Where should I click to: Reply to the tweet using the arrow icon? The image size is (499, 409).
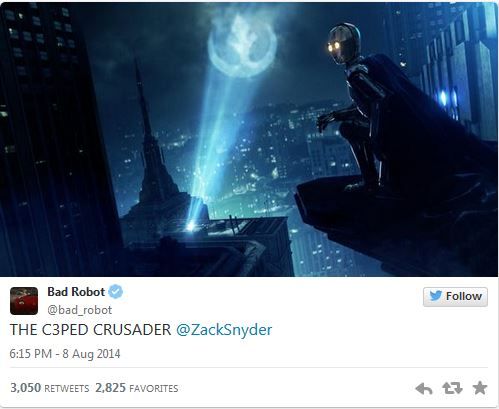(x=424, y=388)
